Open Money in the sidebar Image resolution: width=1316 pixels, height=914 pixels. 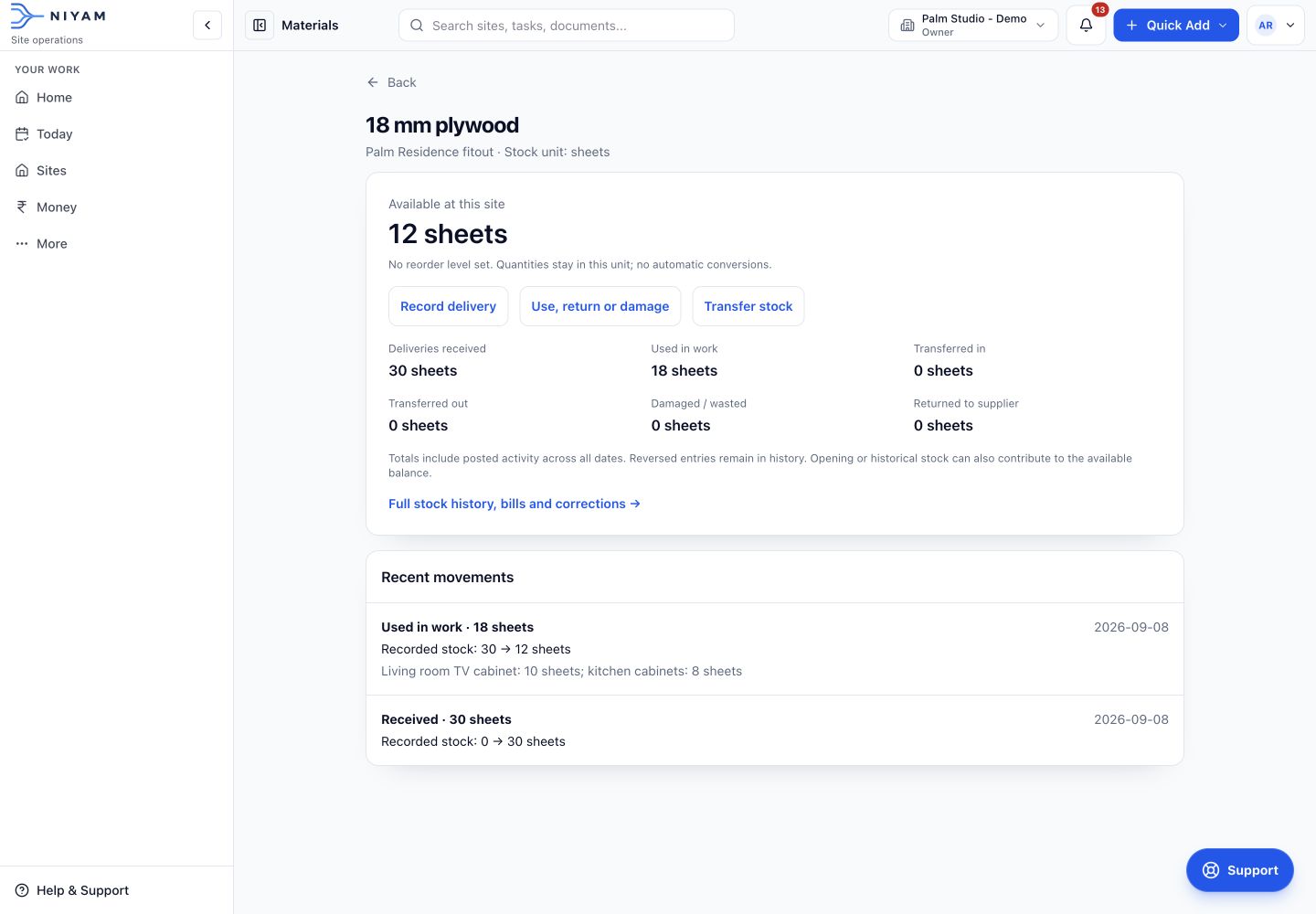(117, 207)
